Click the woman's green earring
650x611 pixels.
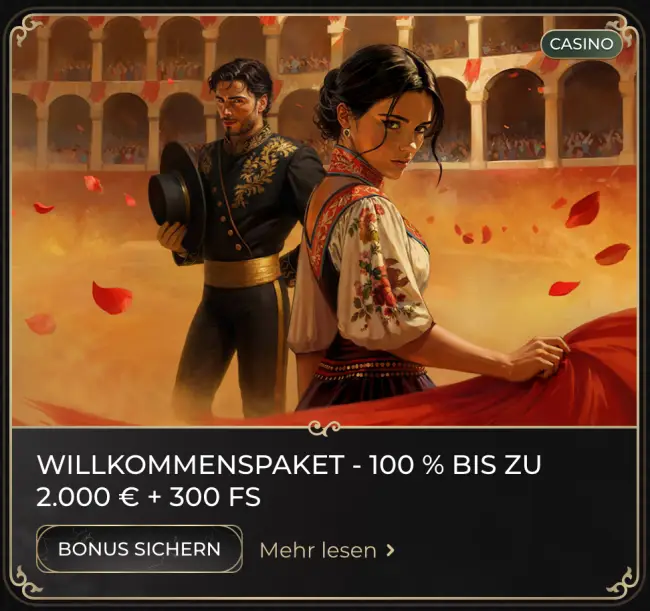pos(346,133)
